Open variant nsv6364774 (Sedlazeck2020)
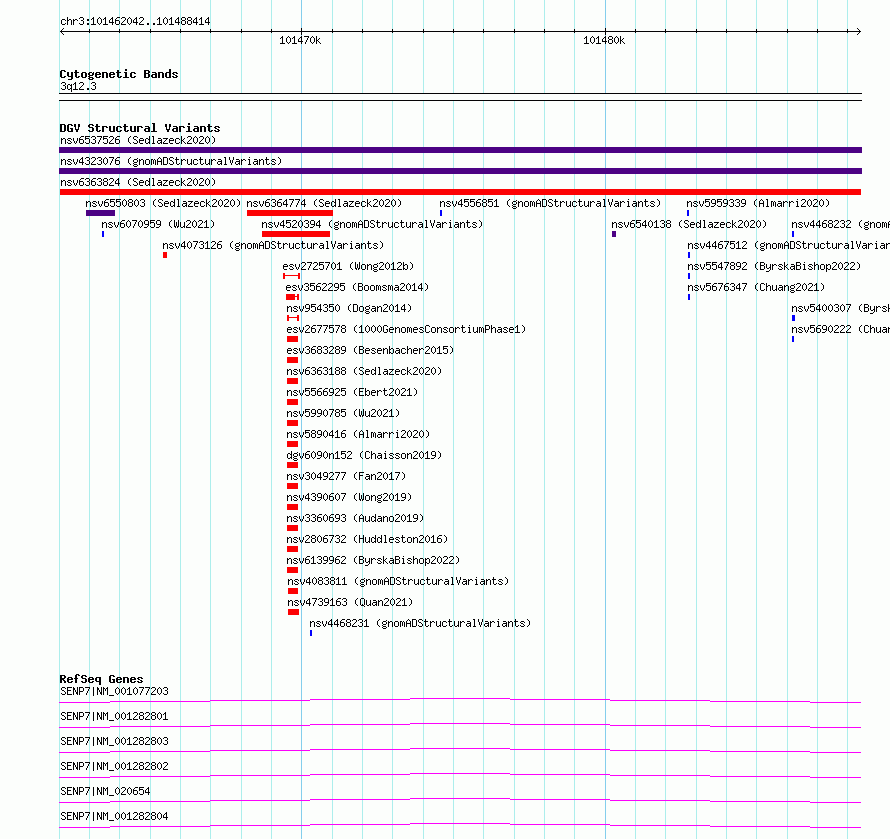 click(324, 203)
